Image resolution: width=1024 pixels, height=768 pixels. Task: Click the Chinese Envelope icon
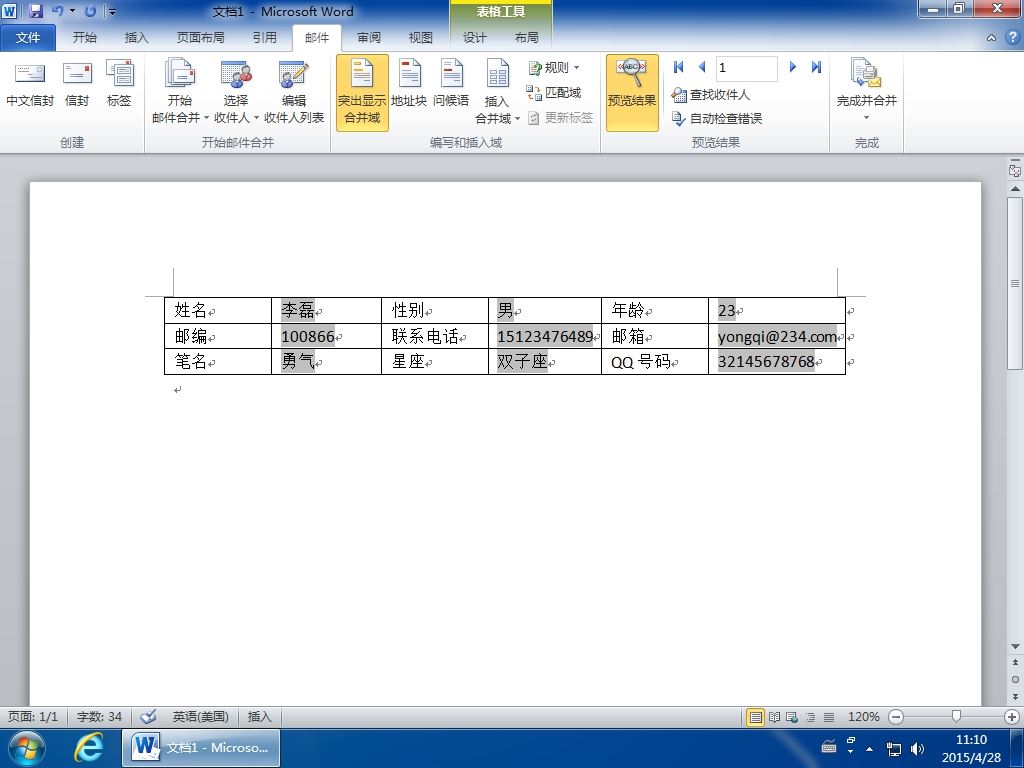point(30,85)
